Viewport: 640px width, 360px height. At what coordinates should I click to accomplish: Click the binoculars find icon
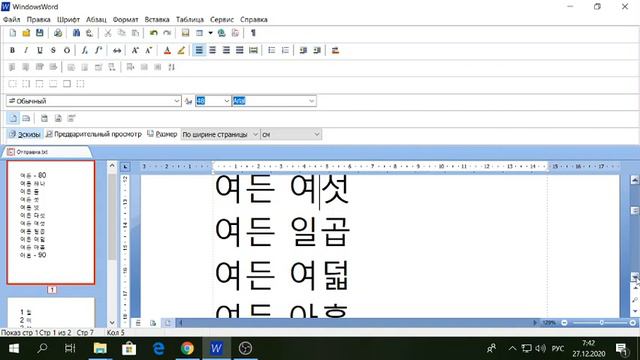76,33
